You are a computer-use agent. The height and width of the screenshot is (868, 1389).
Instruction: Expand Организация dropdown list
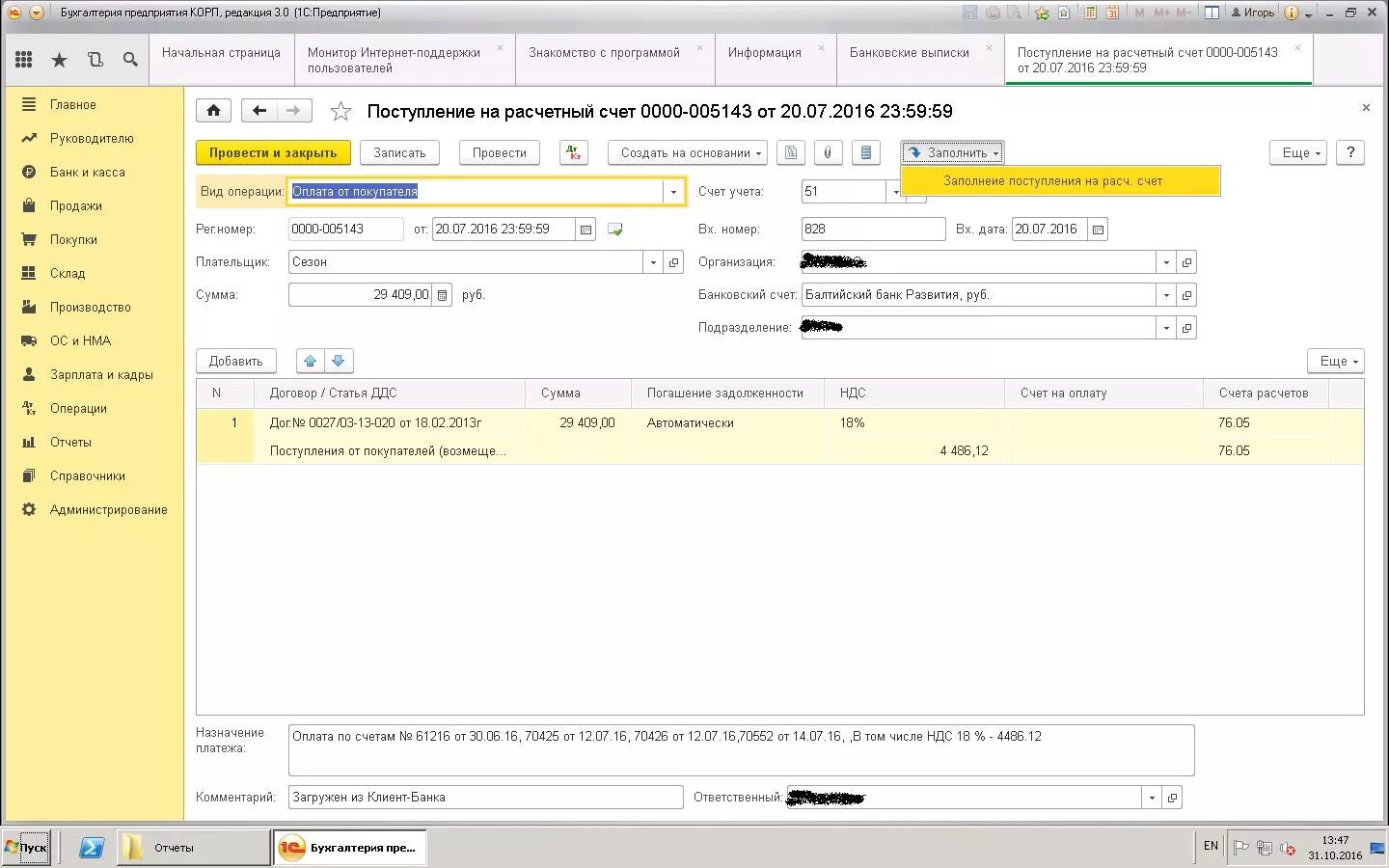(x=1166, y=262)
